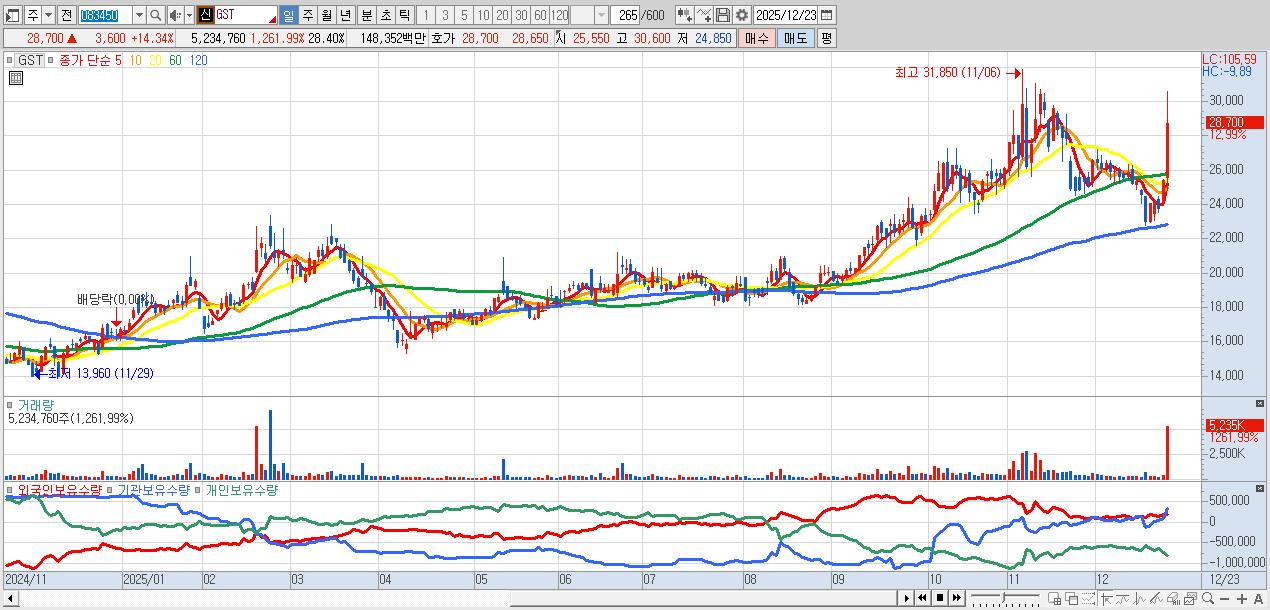
Task: Click the trend line drawing tool icon
Action: tap(1156, 599)
